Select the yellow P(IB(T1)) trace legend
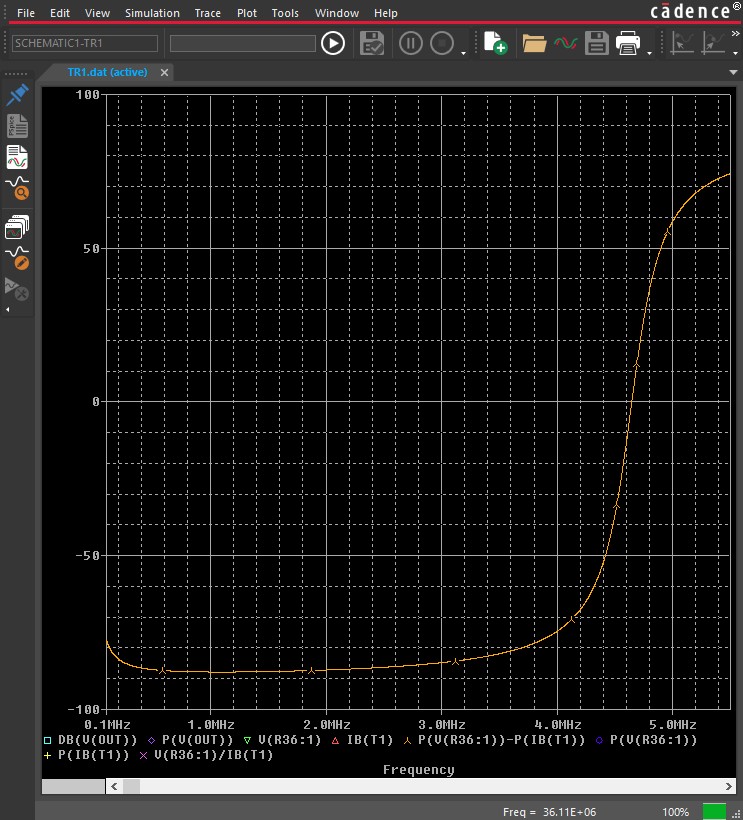Viewport: 743px width, 820px height. click(x=86, y=755)
